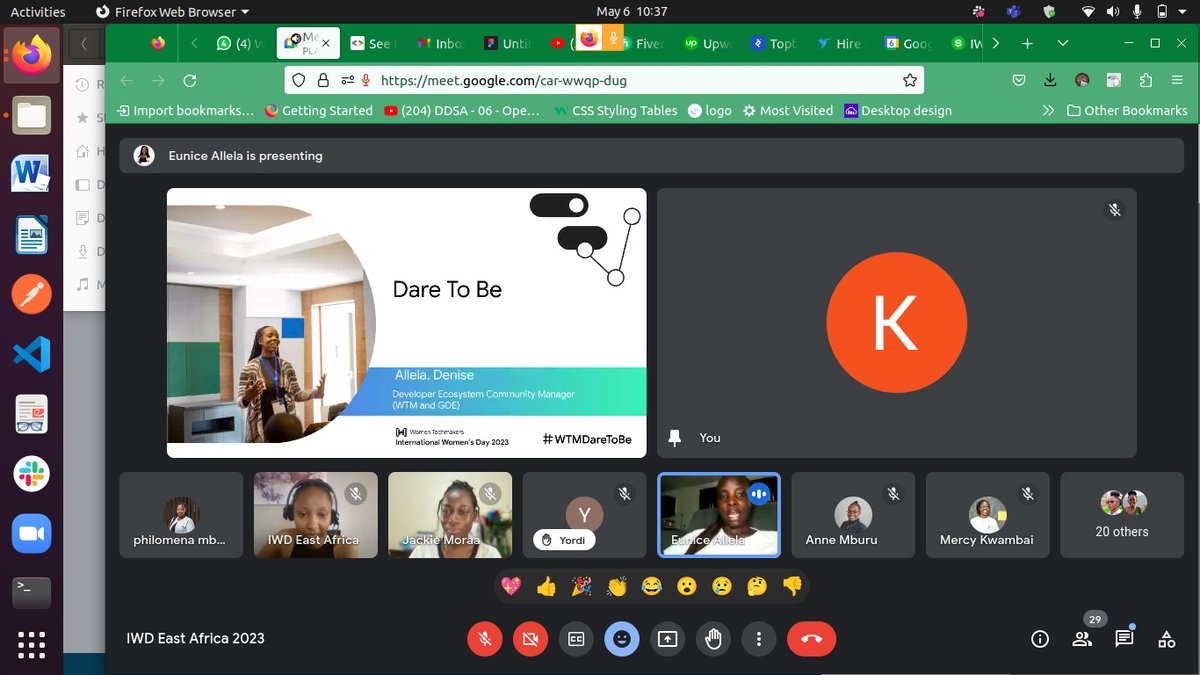Open the more call options menu
This screenshot has width=1200, height=675.
tap(759, 638)
